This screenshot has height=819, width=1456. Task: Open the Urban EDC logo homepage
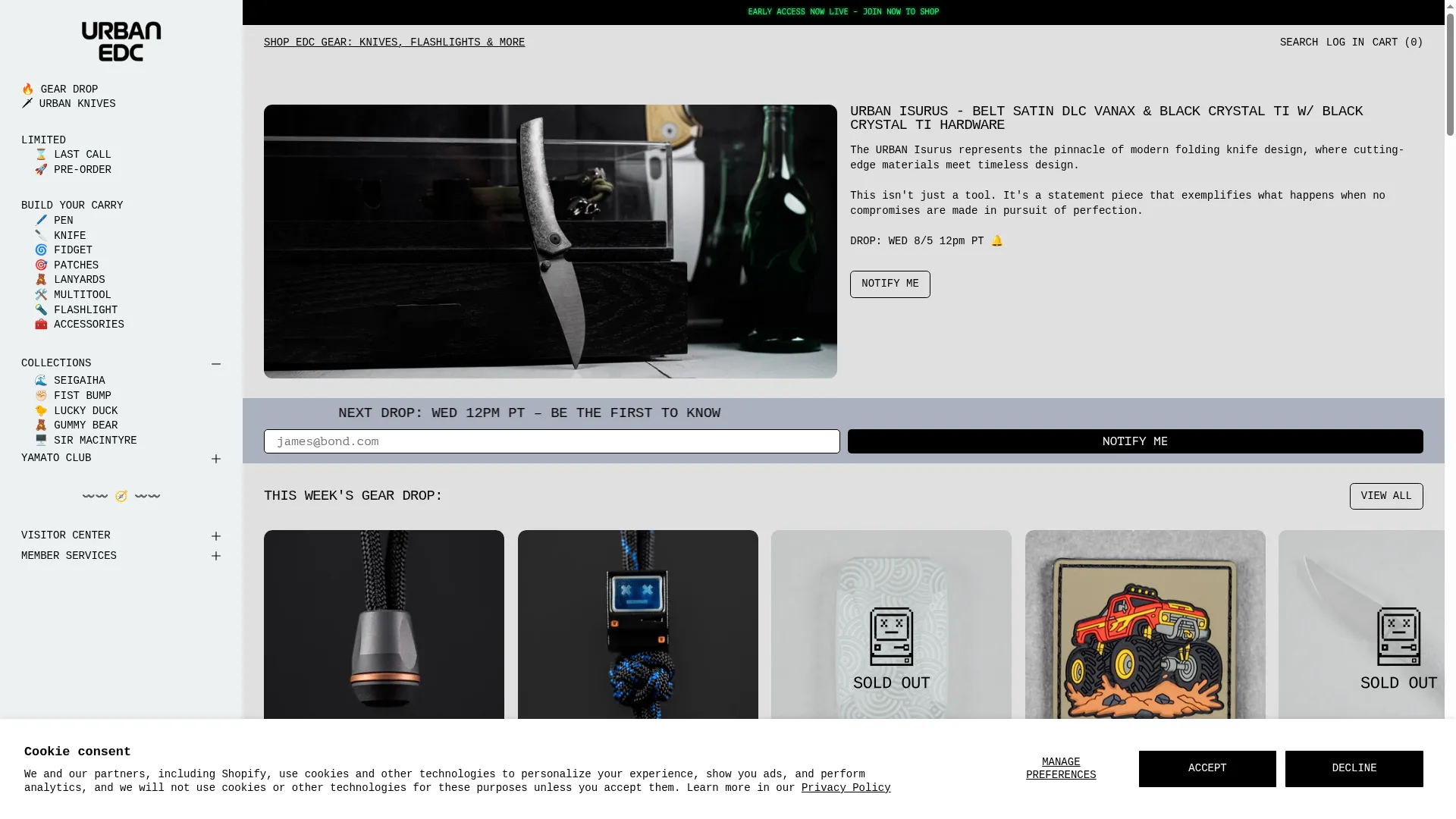tap(121, 42)
